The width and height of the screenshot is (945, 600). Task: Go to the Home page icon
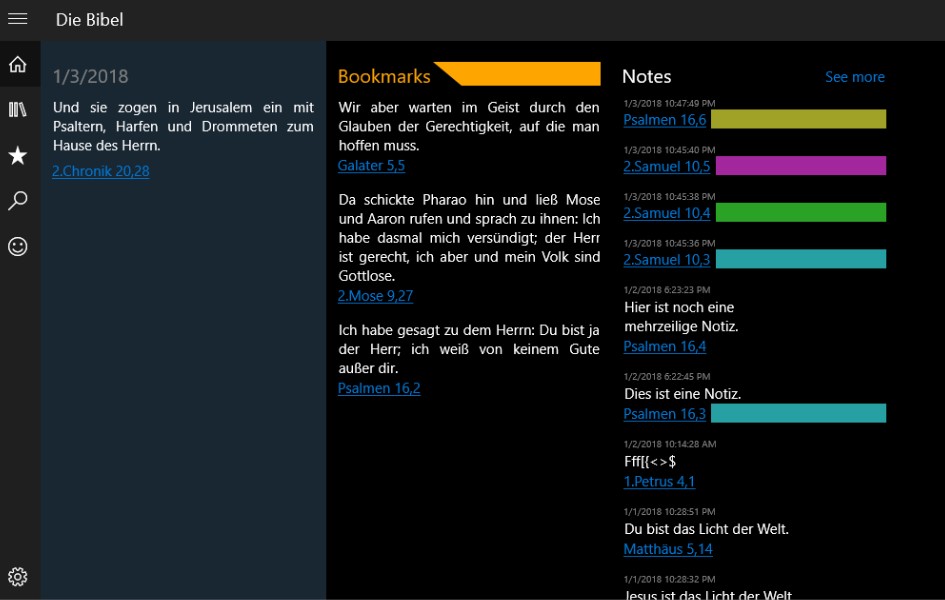pyautogui.click(x=17, y=65)
